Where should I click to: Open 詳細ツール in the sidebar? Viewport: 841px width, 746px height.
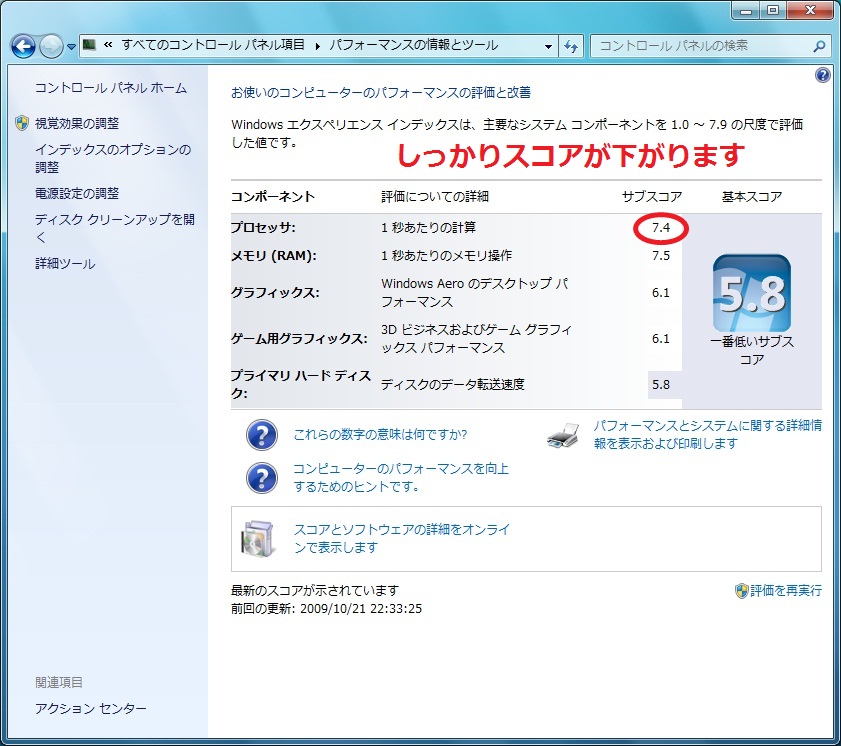pos(65,264)
